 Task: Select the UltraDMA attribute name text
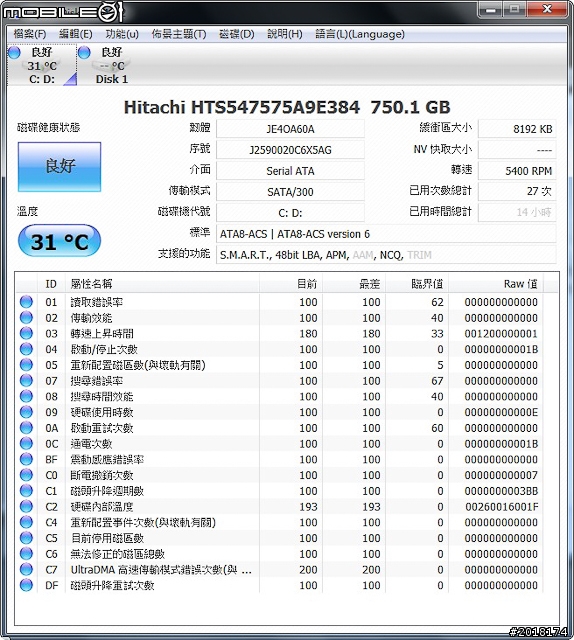click(x=161, y=569)
